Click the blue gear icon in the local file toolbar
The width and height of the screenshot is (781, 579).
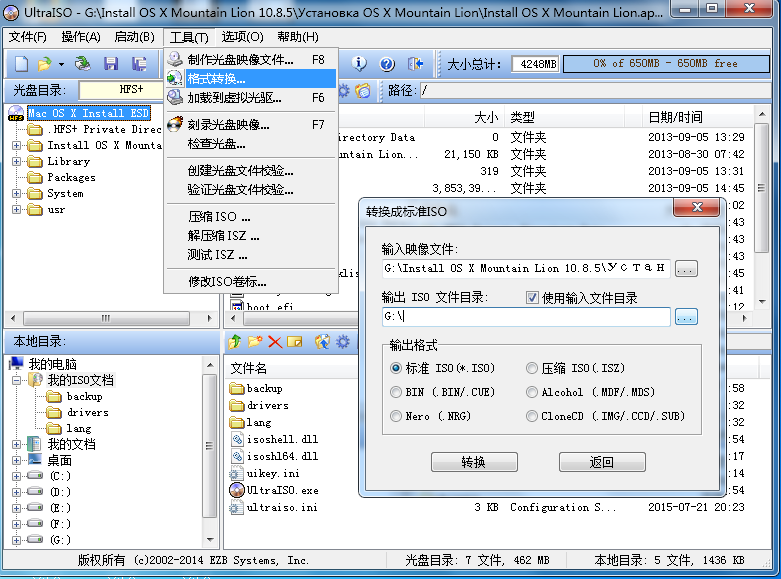click(343, 342)
